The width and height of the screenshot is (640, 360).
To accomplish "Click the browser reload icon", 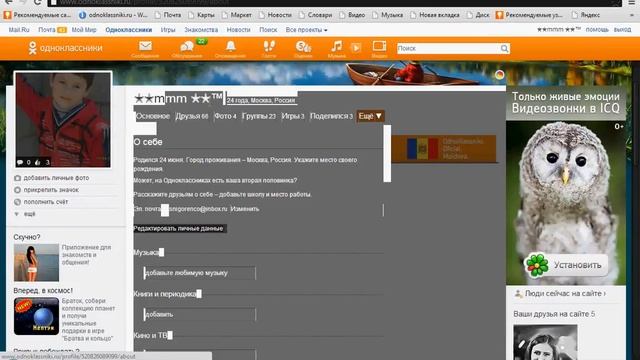I will [37, 2].
